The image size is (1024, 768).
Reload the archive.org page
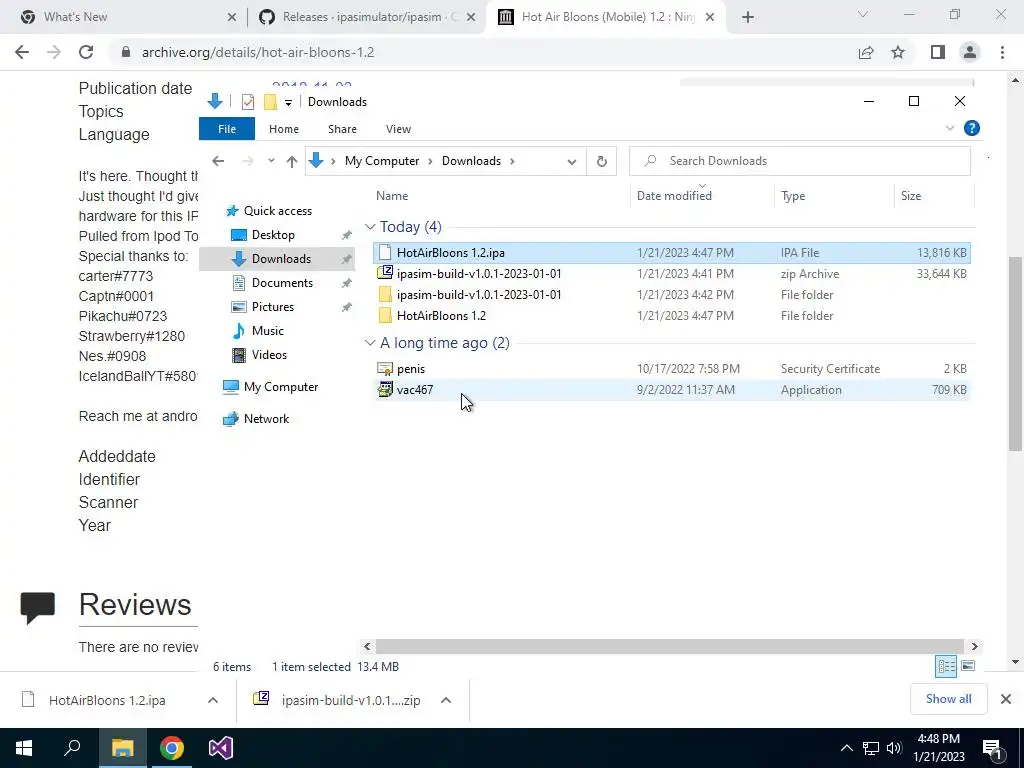tap(86, 52)
